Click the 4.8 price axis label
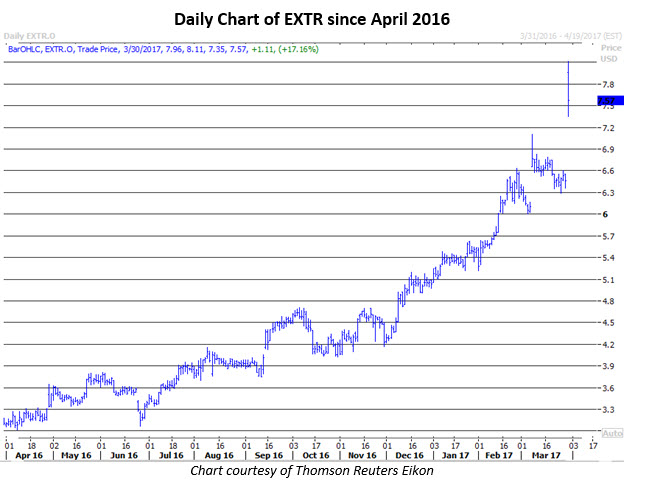This screenshot has width=645, height=491. click(x=608, y=301)
